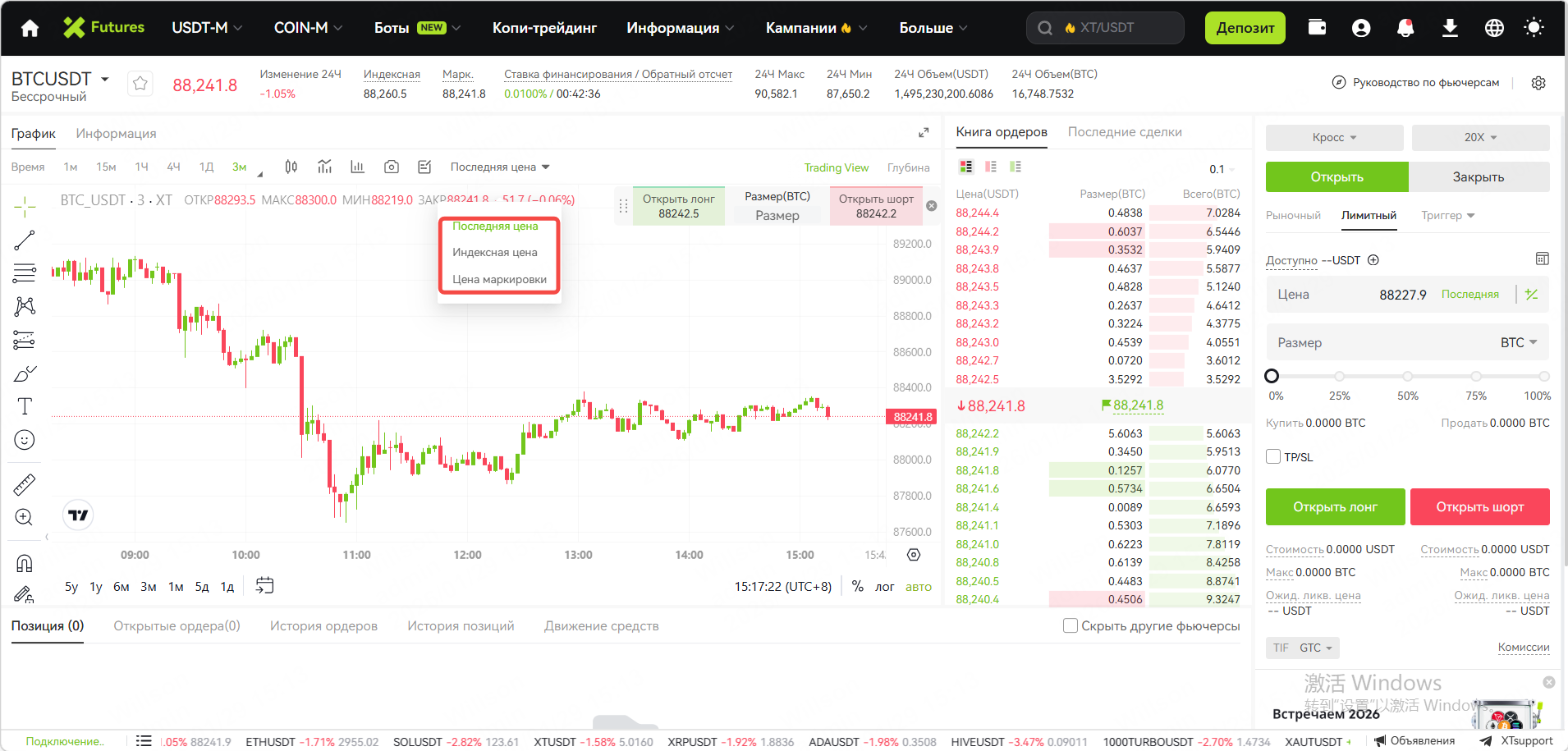Check Скрыть другие фьючерсы box
The image size is (1568, 751).
(x=1071, y=625)
